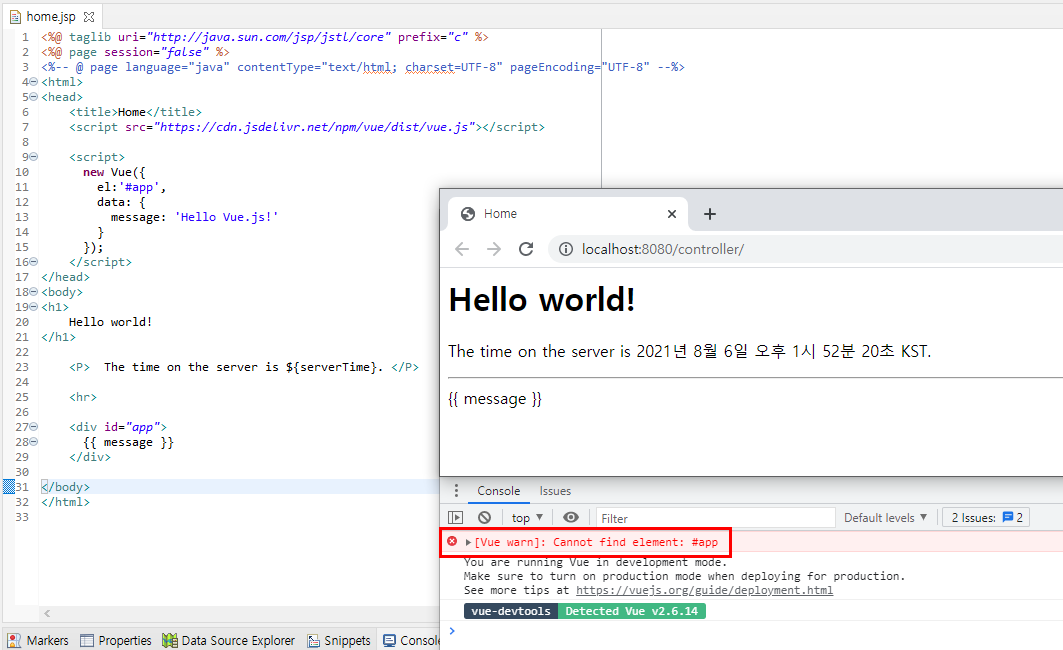
Task: Open the Default levels dropdown
Action: [x=885, y=518]
